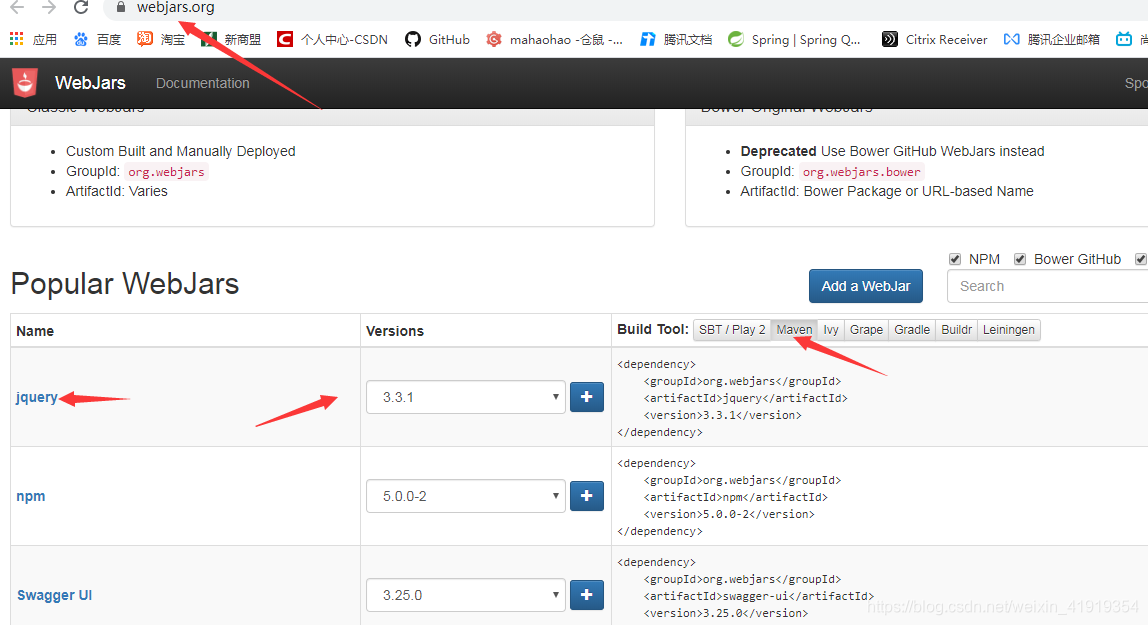Open the Spring bookmark
The height and width of the screenshot is (625, 1148).
click(794, 39)
